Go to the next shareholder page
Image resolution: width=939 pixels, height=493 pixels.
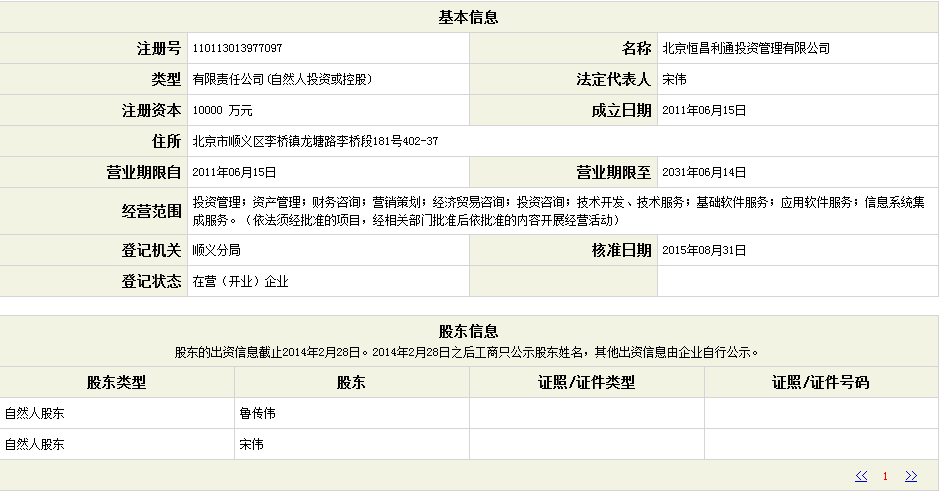pyautogui.click(x=911, y=476)
